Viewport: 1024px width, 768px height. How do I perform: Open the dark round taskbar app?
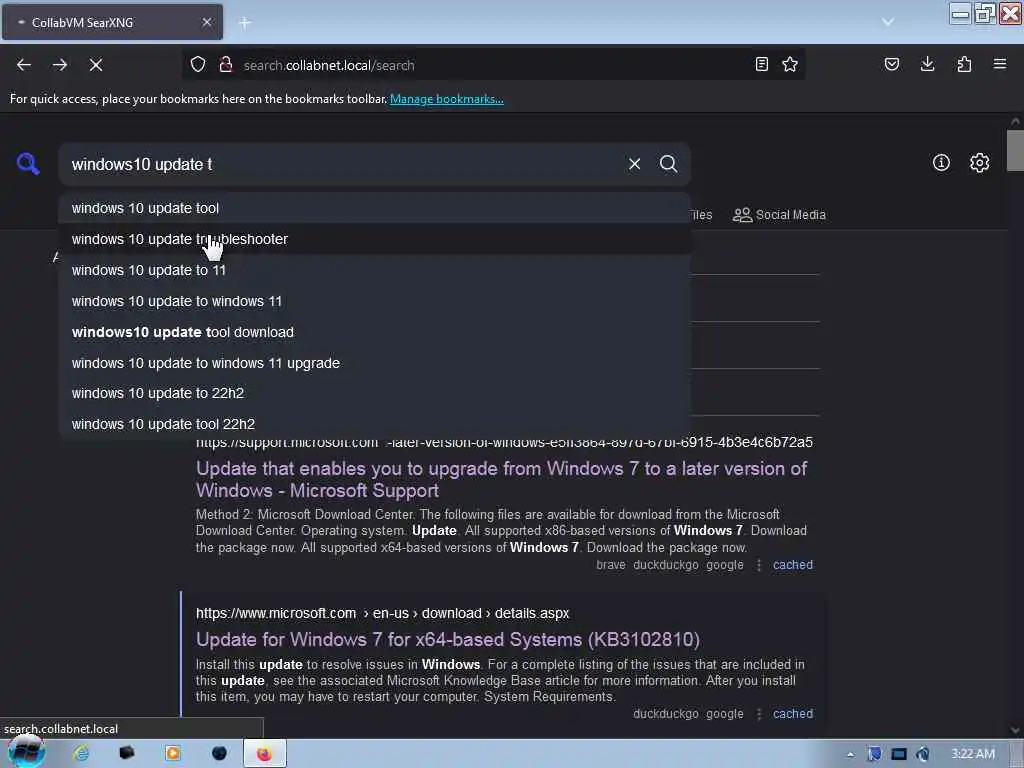coord(219,754)
